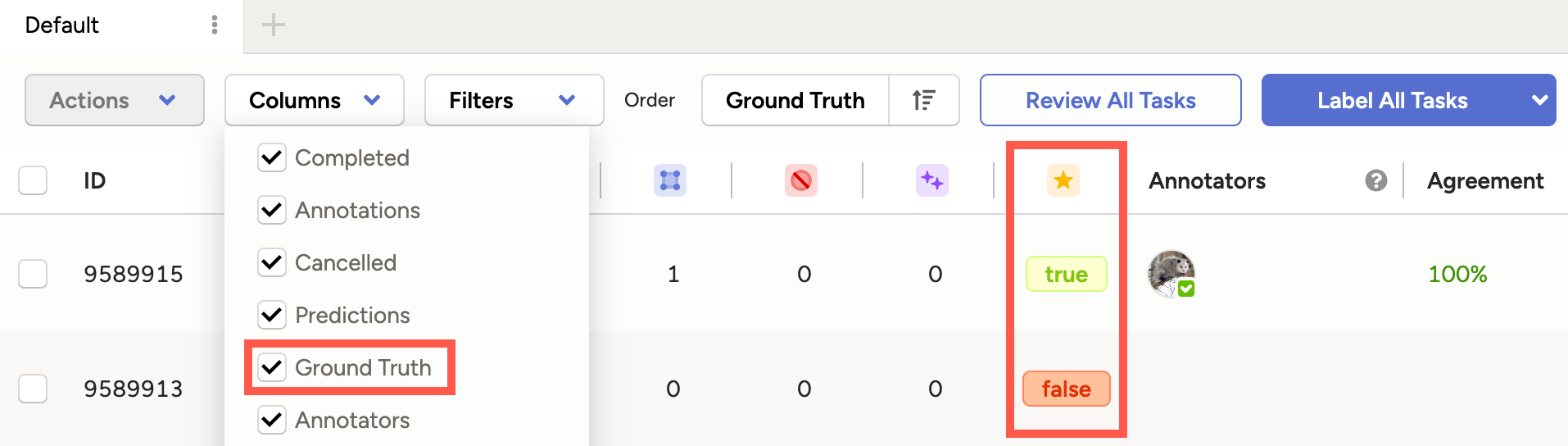Switch to the Default tab
Image resolution: width=1568 pixels, height=446 pixels.
coord(62,25)
